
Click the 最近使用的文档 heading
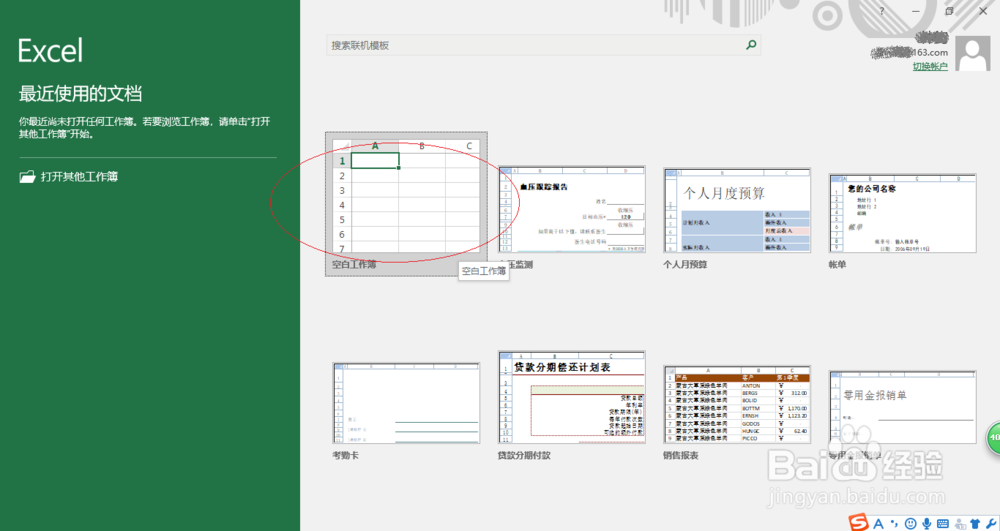point(80,94)
